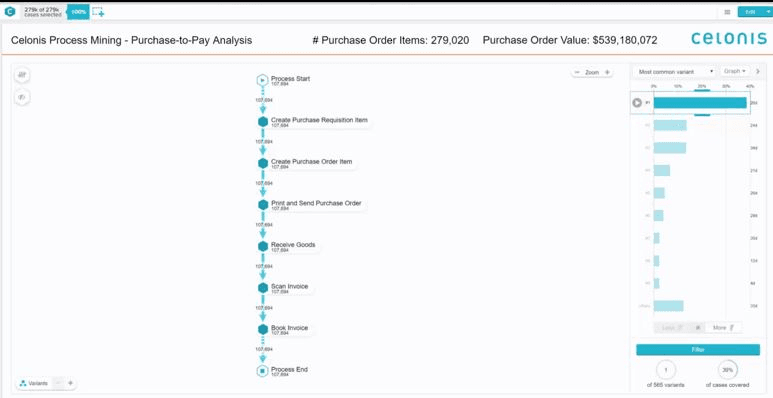Click the 100% selection badge

pos(78,12)
